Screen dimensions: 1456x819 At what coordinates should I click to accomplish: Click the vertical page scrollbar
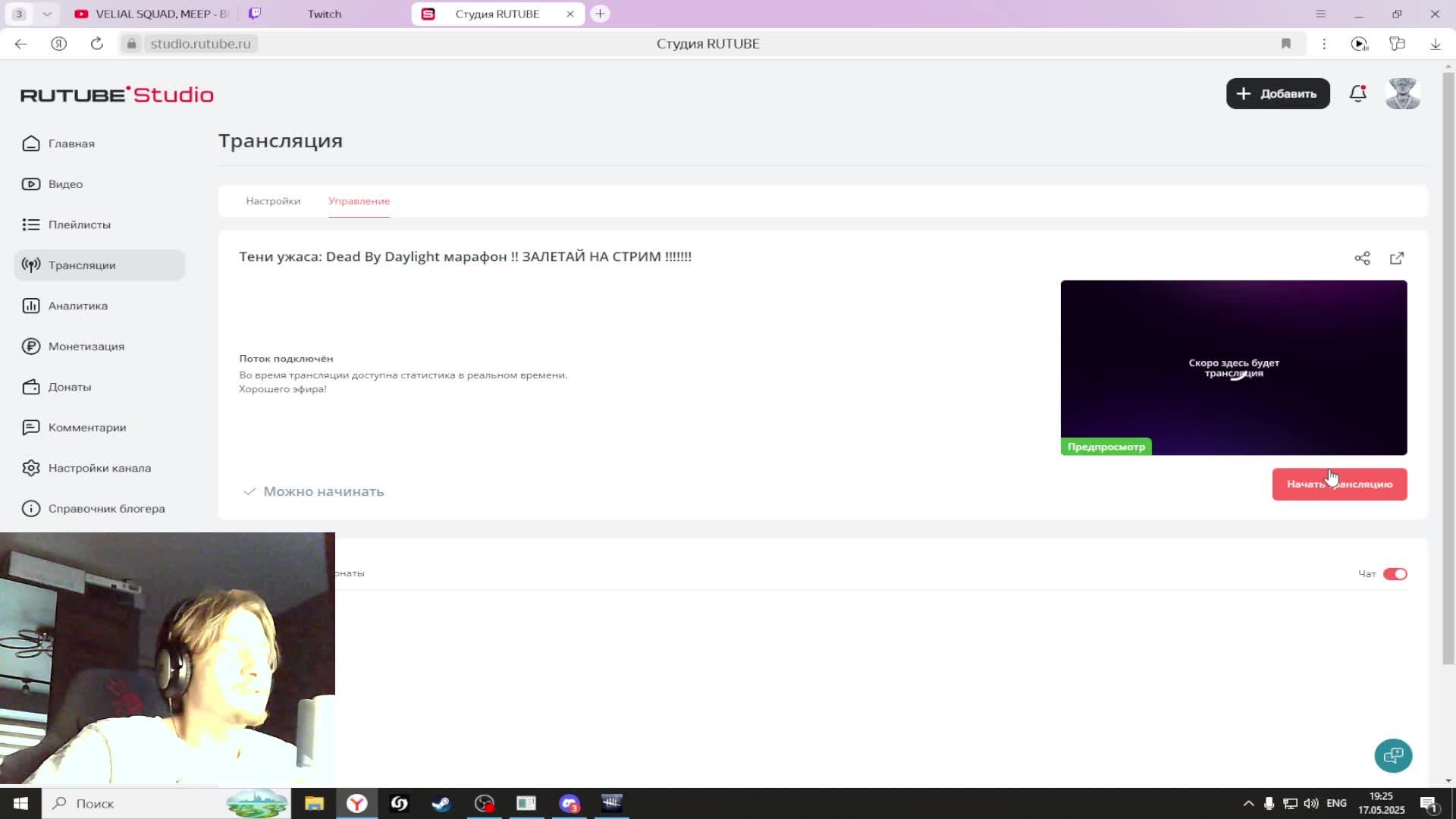point(1448,369)
